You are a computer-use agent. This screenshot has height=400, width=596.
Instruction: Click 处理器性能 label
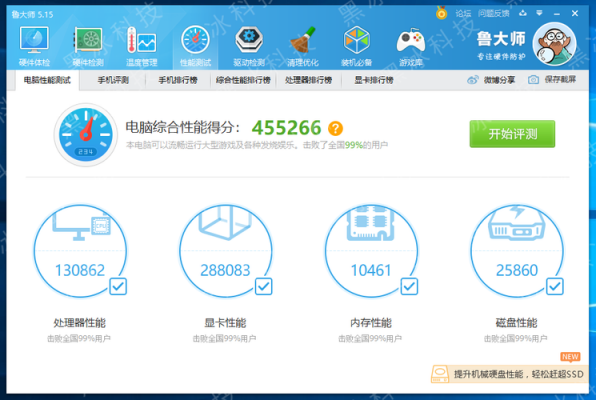79,323
